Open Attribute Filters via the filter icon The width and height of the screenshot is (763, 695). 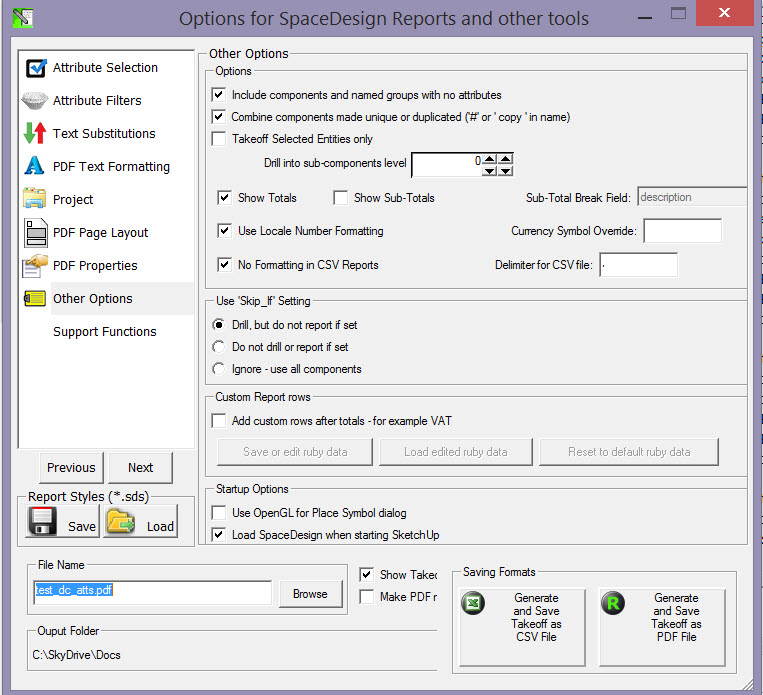(x=35, y=101)
